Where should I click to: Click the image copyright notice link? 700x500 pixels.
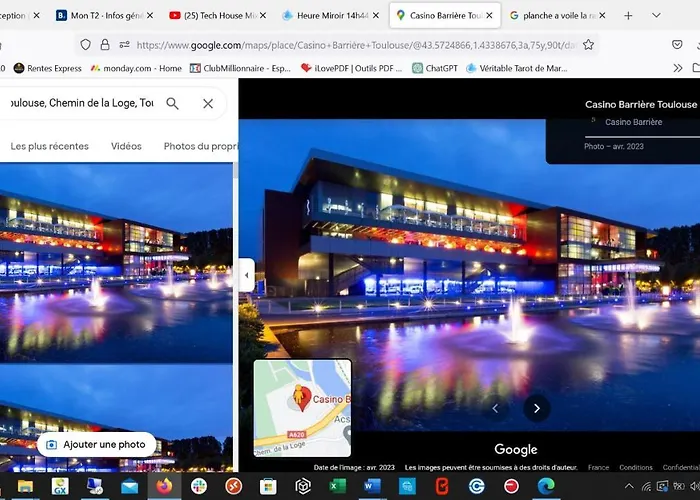click(x=491, y=467)
